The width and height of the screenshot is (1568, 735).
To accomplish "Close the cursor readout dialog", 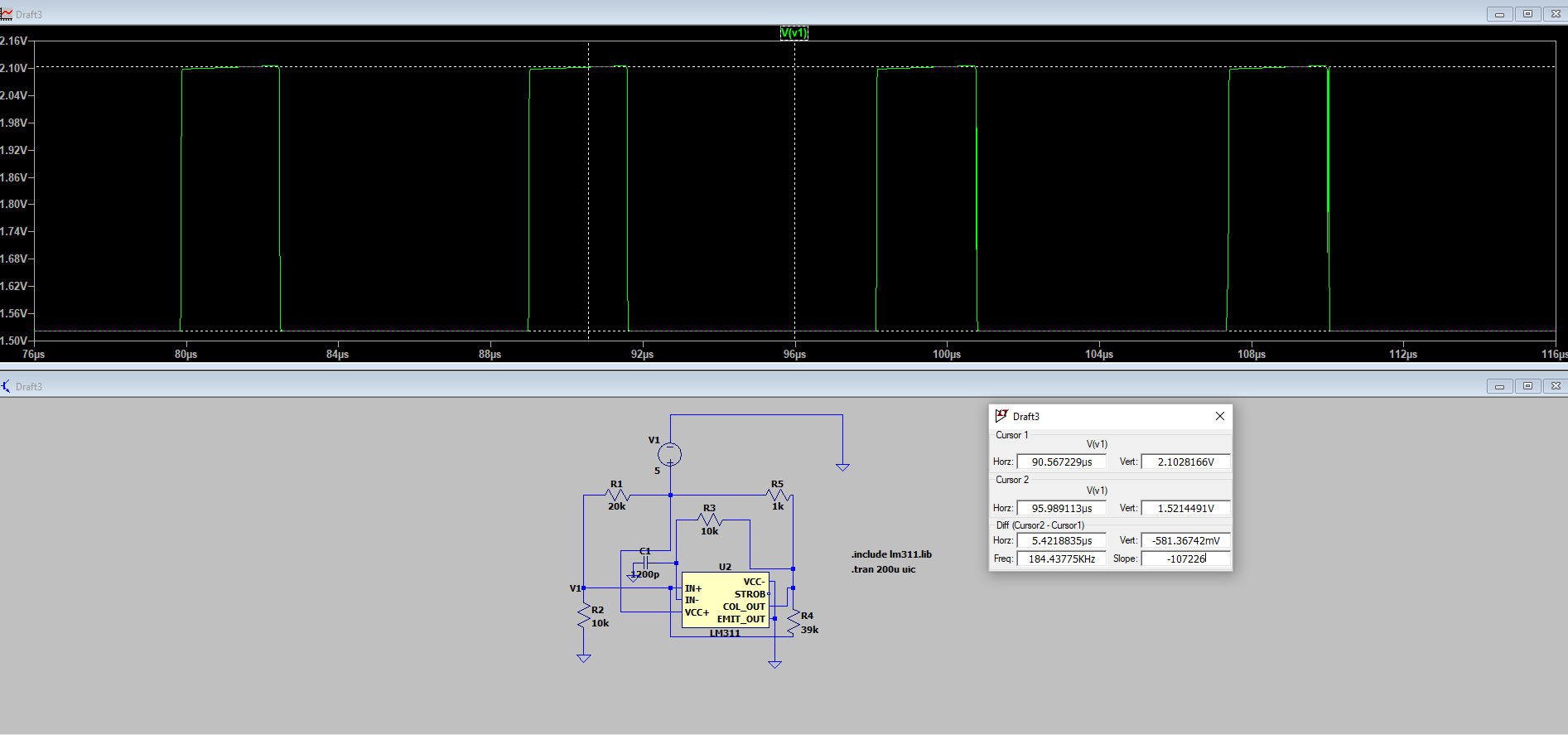I will pyautogui.click(x=1219, y=416).
